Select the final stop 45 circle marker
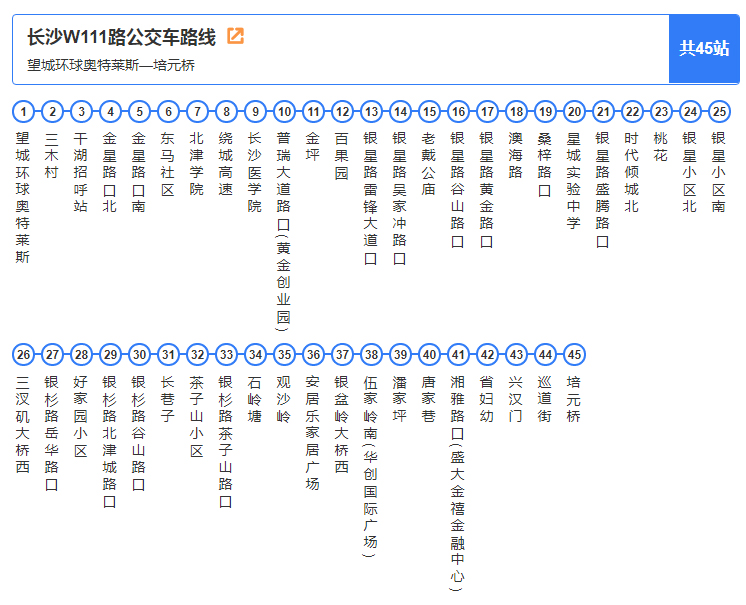This screenshot has height=605, width=746. pos(574,354)
